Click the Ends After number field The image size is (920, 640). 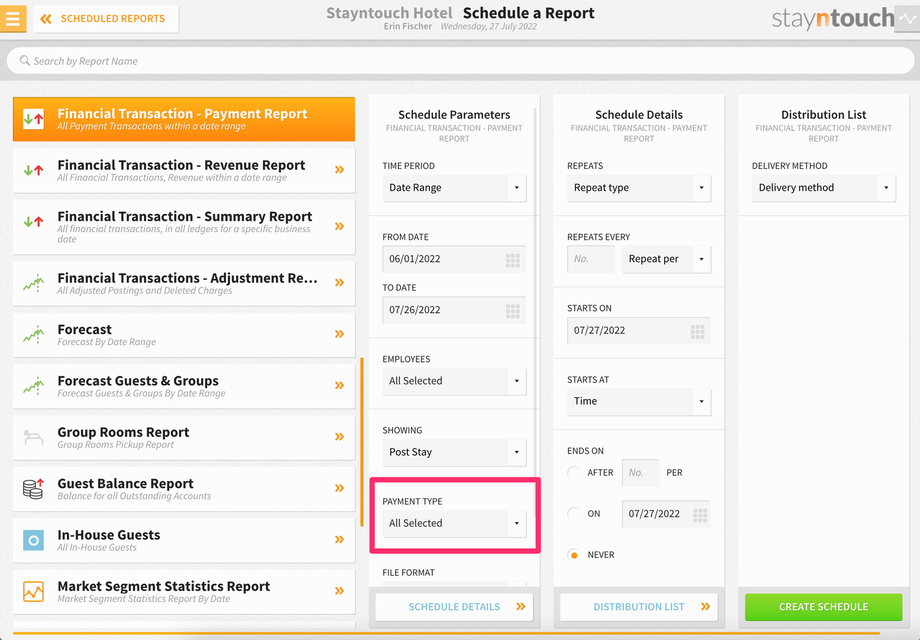[x=640, y=473]
